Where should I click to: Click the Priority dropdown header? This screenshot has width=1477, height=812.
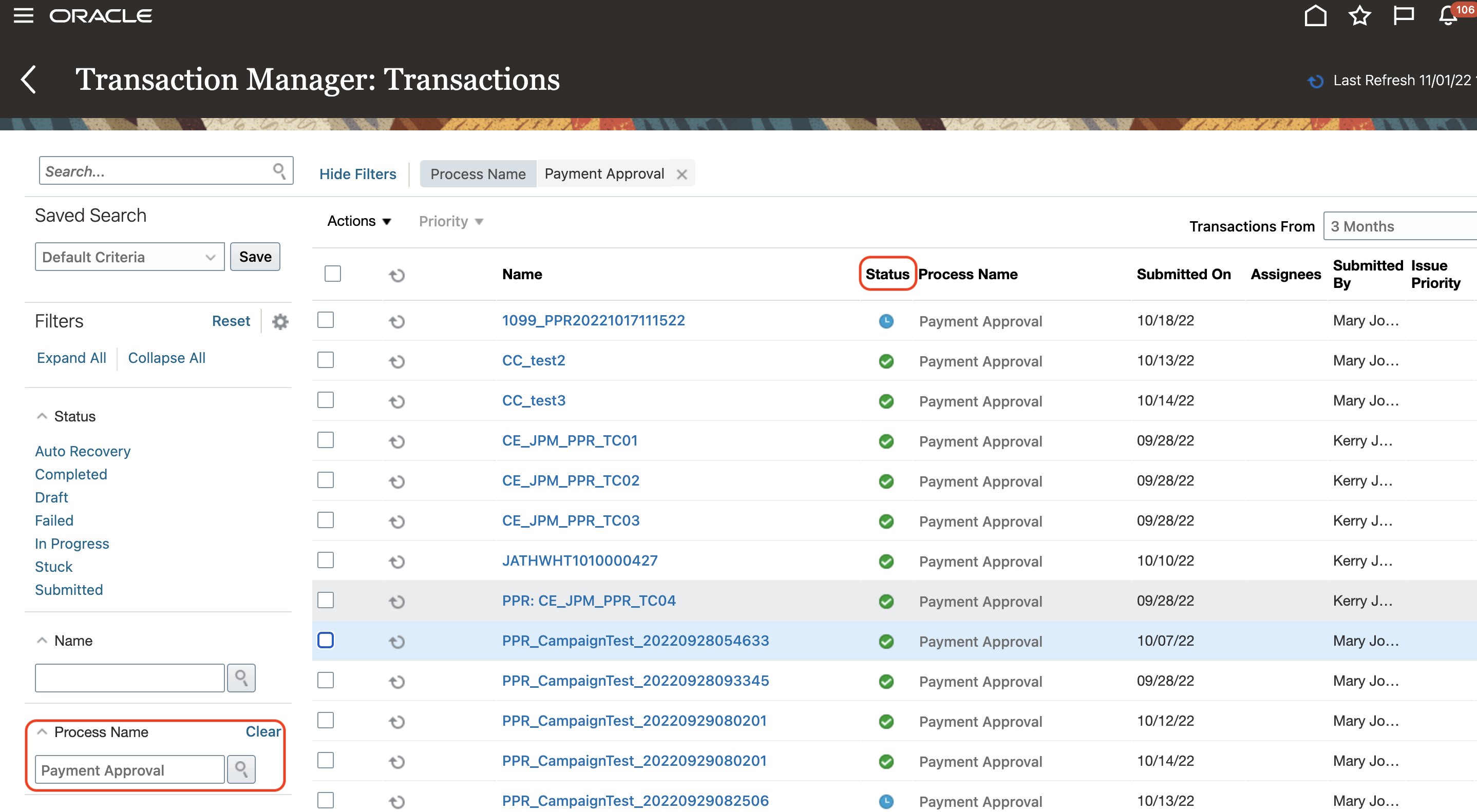[448, 221]
